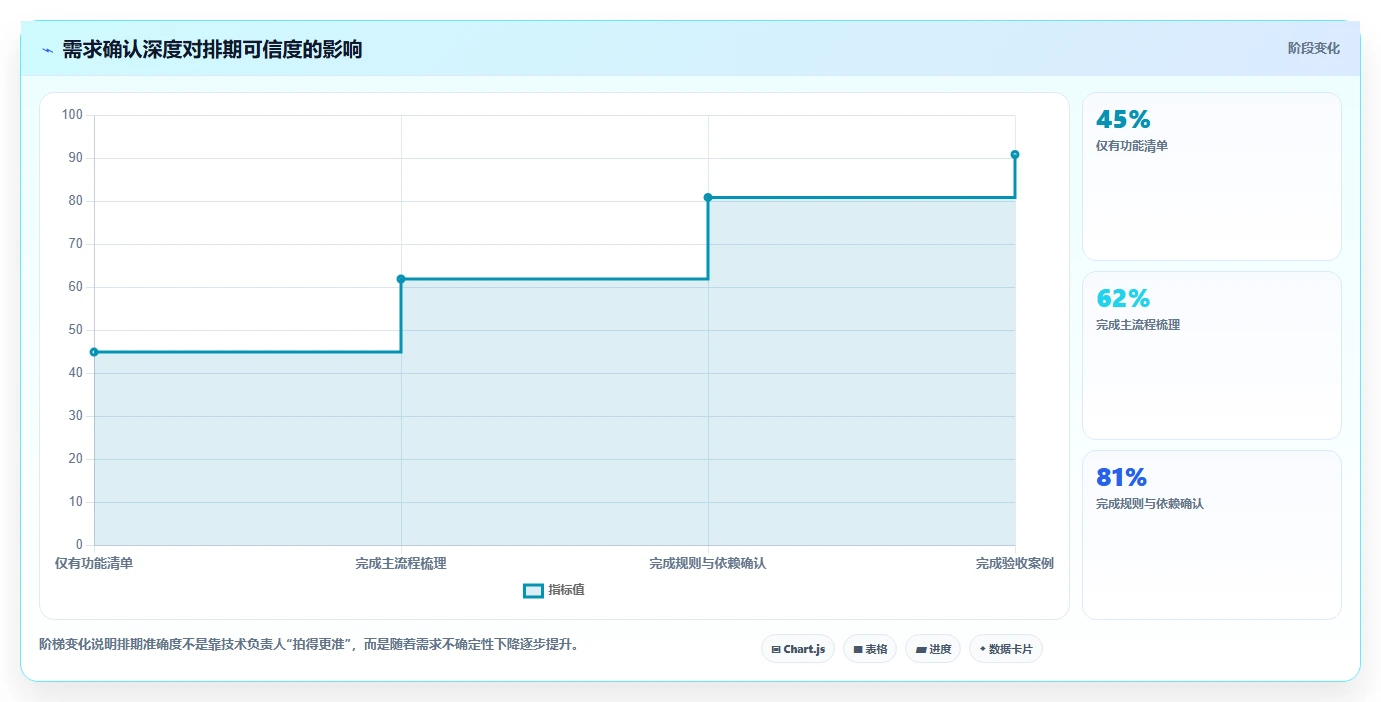Viewport: 1381px width, 702px height.
Task: Click the y-axis label 50
Action: [x=76, y=330]
